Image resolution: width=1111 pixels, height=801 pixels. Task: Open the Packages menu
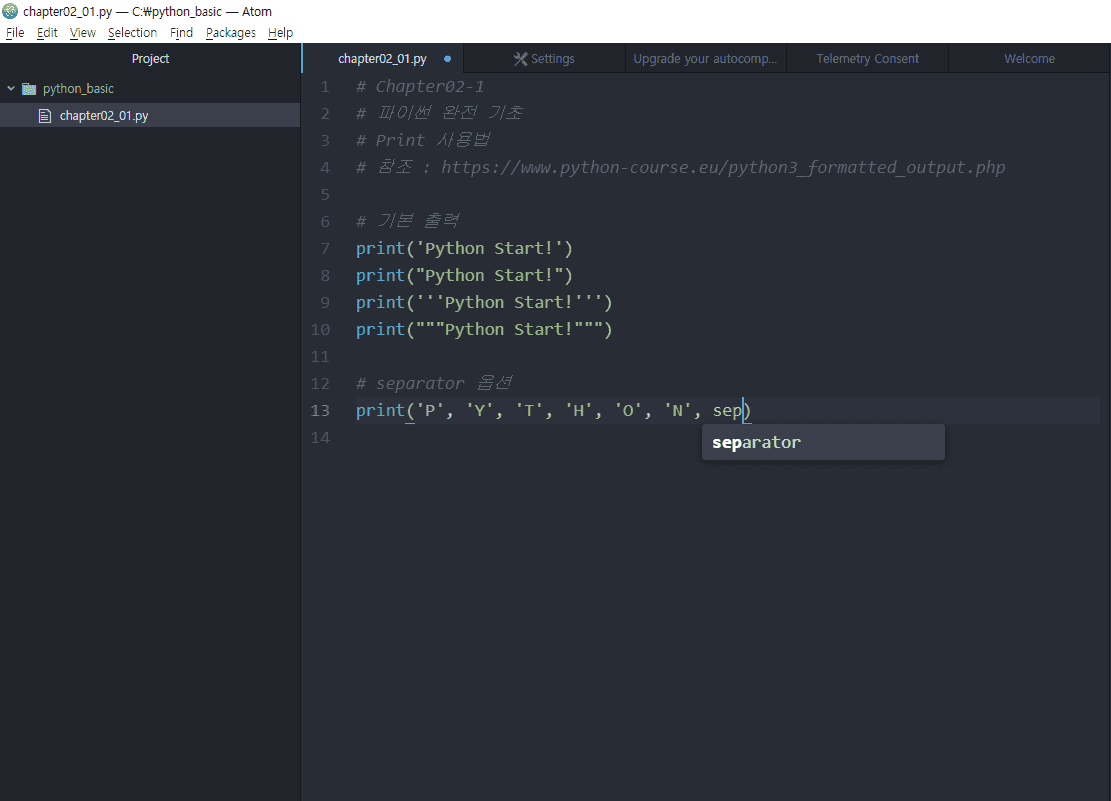230,33
